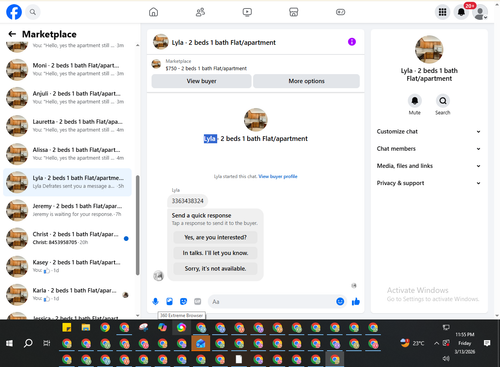Click the Aa message input field
The image size is (500, 367).
(272, 302)
